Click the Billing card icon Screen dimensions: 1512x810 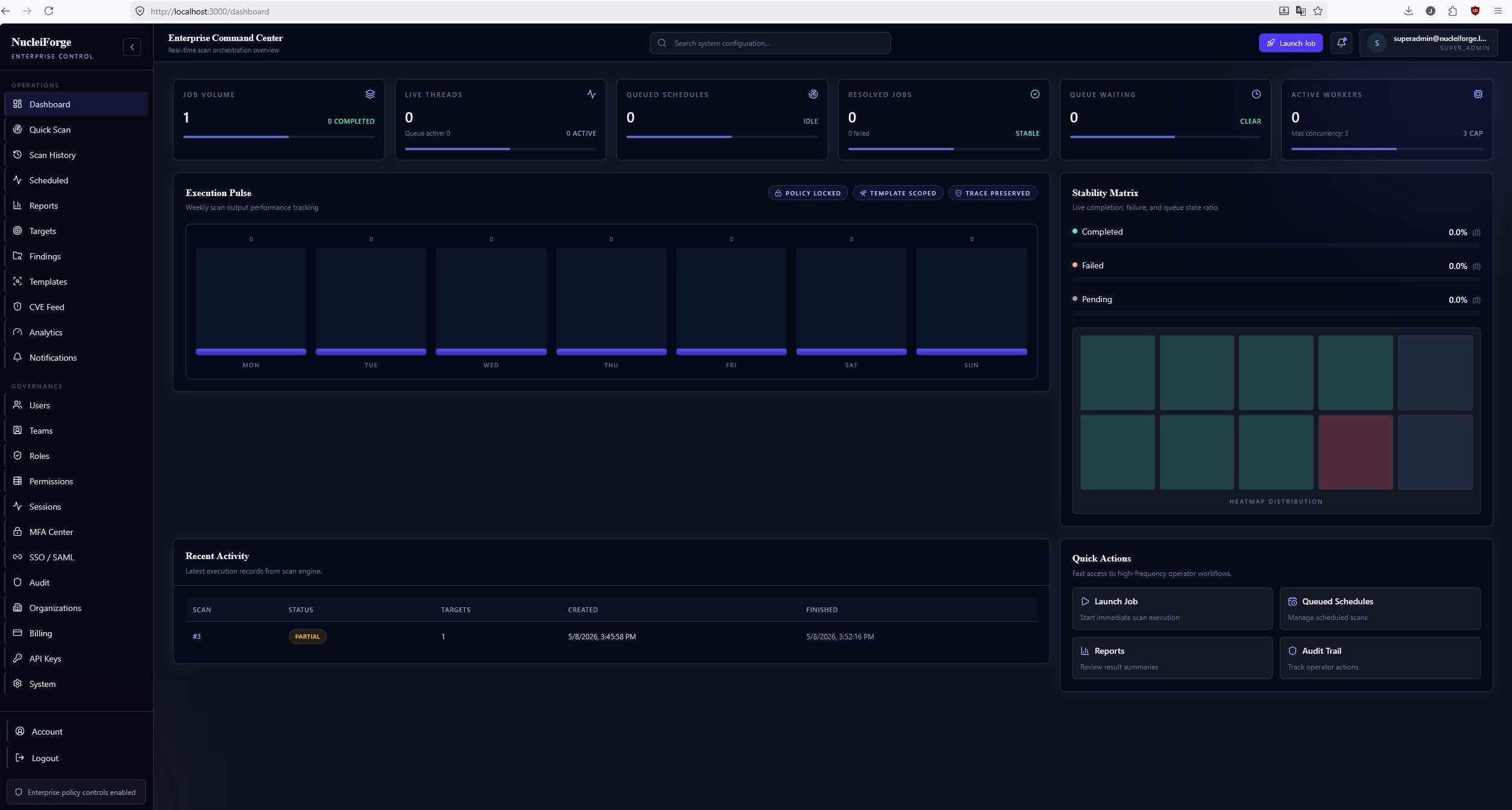[17, 633]
